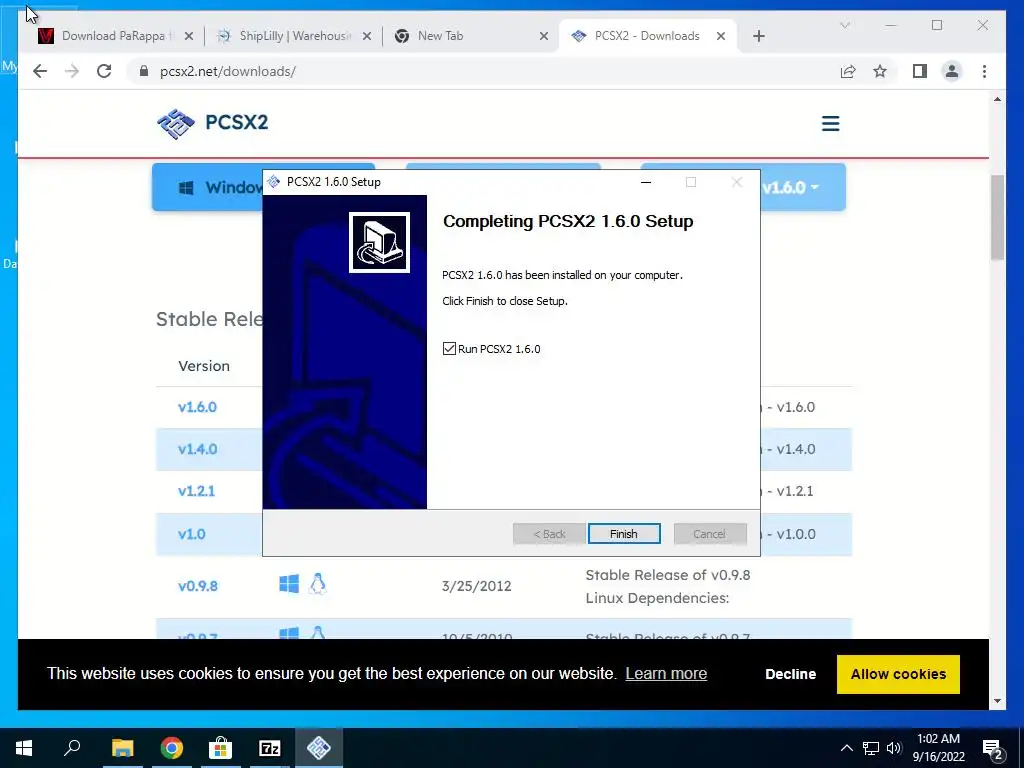The image size is (1024, 768).
Task: Open the PCSX2 site hamburger menu
Action: pos(830,123)
